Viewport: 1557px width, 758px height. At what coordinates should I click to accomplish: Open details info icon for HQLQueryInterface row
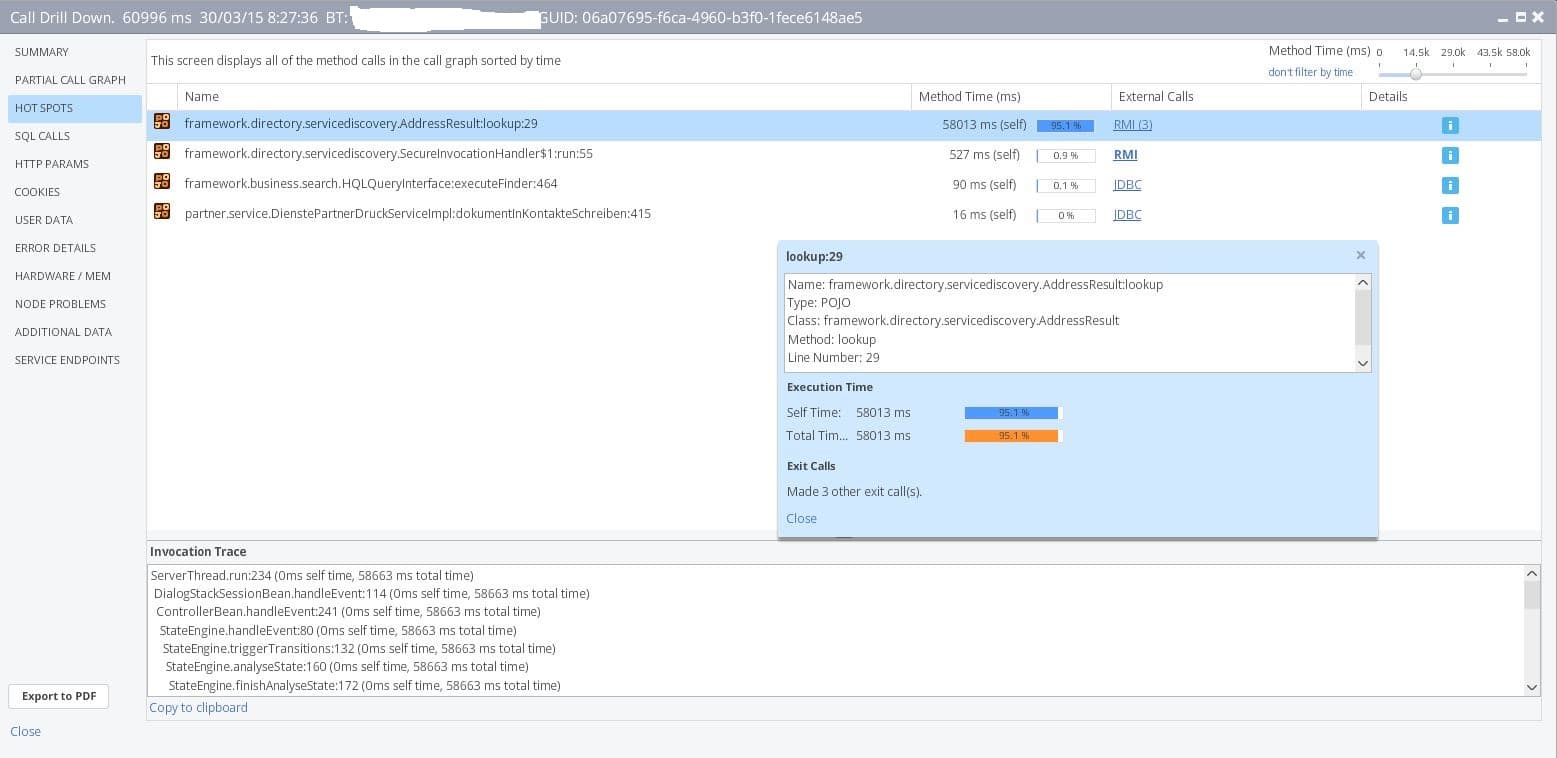[1450, 185]
